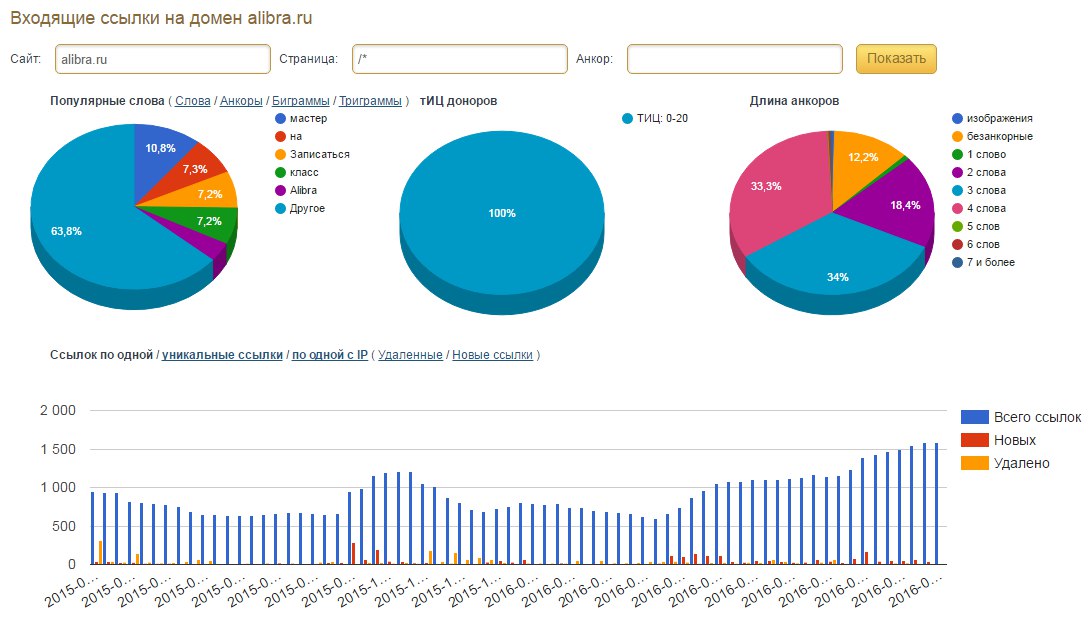Image resolution: width=1091 pixels, height=621 pixels.
Task: Click the безанкорные legend dot
Action: coord(958,137)
